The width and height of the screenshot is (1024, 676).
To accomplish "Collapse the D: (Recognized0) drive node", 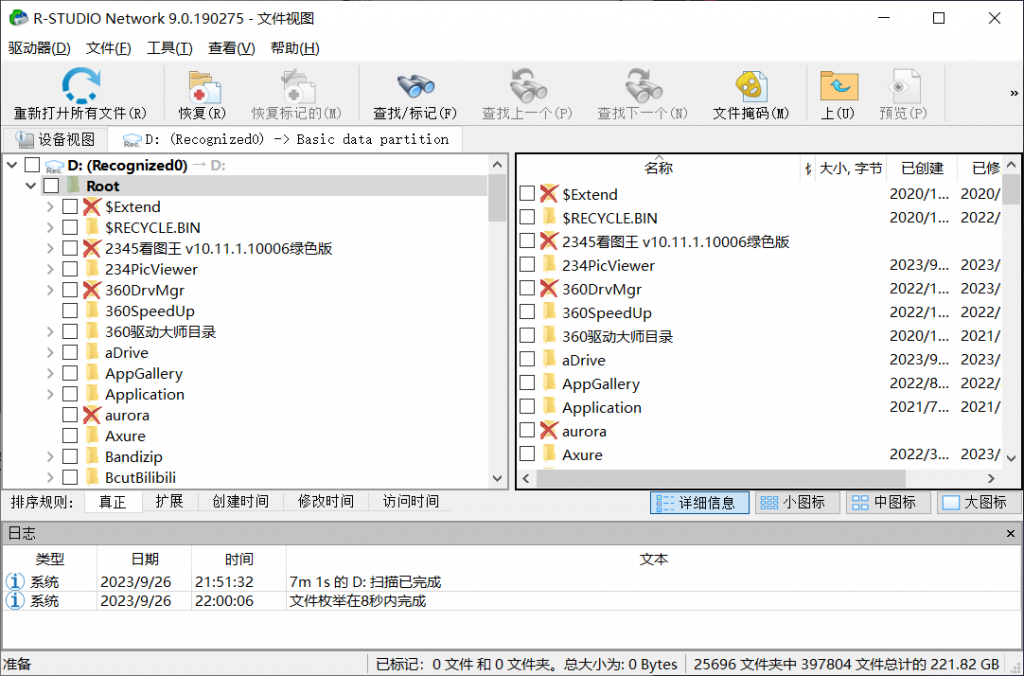I will (12, 165).
